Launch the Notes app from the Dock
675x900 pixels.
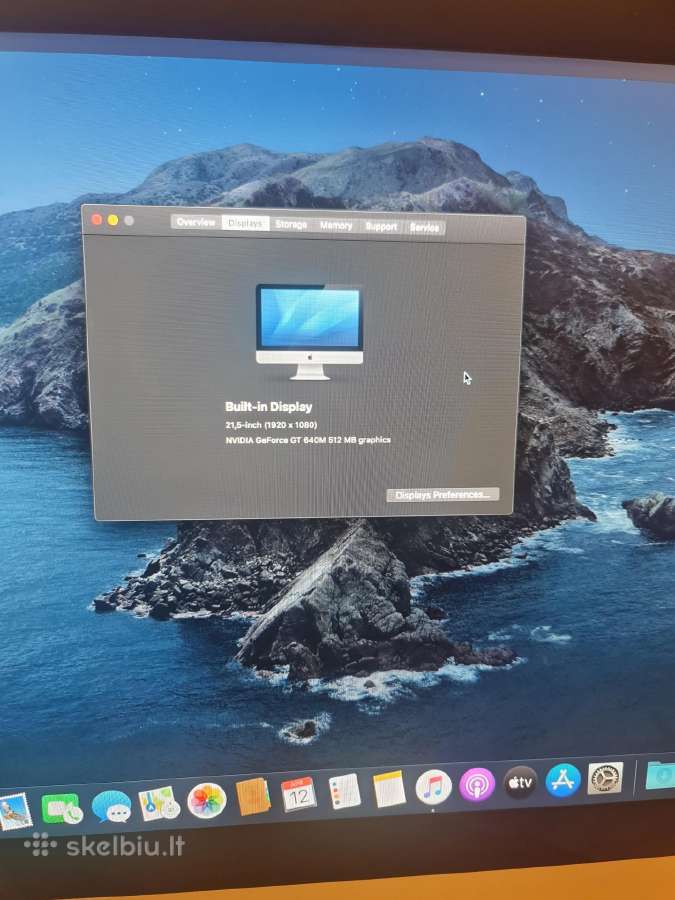pos(389,788)
